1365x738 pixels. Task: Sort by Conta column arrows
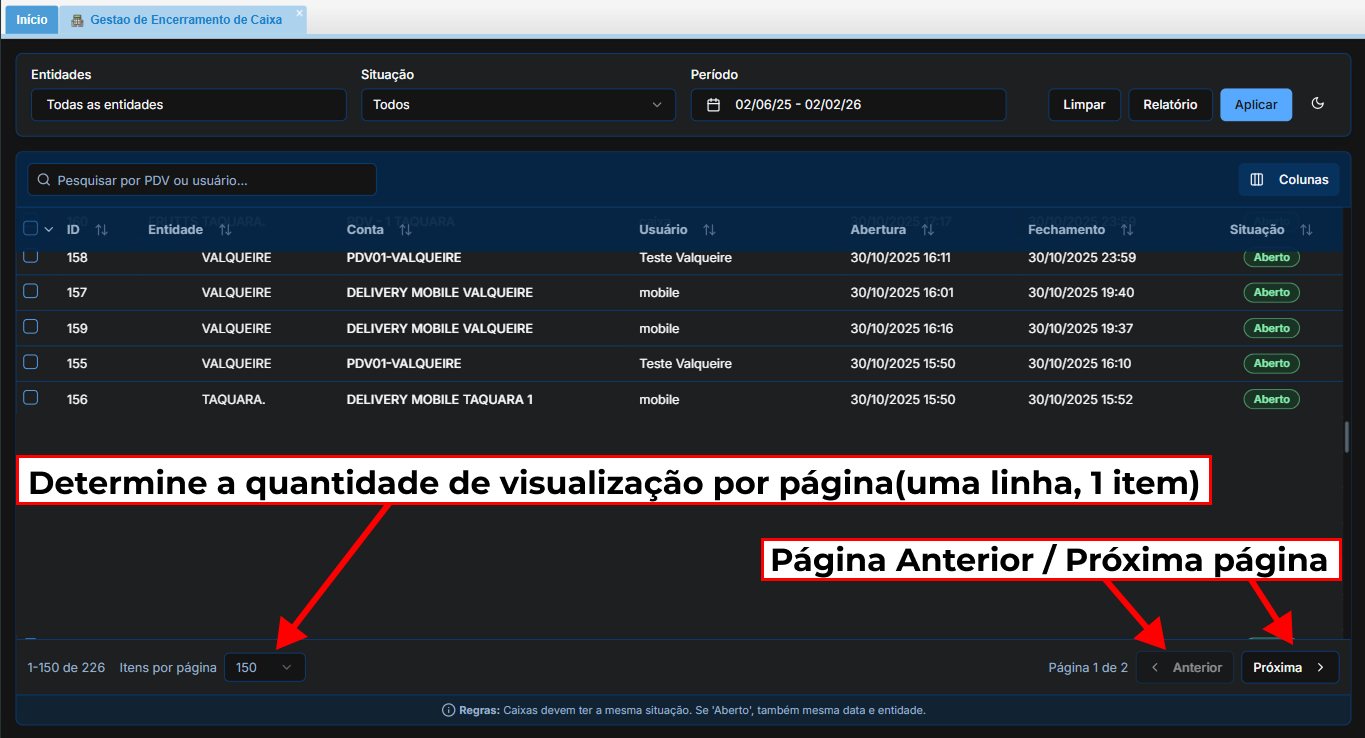[405, 230]
